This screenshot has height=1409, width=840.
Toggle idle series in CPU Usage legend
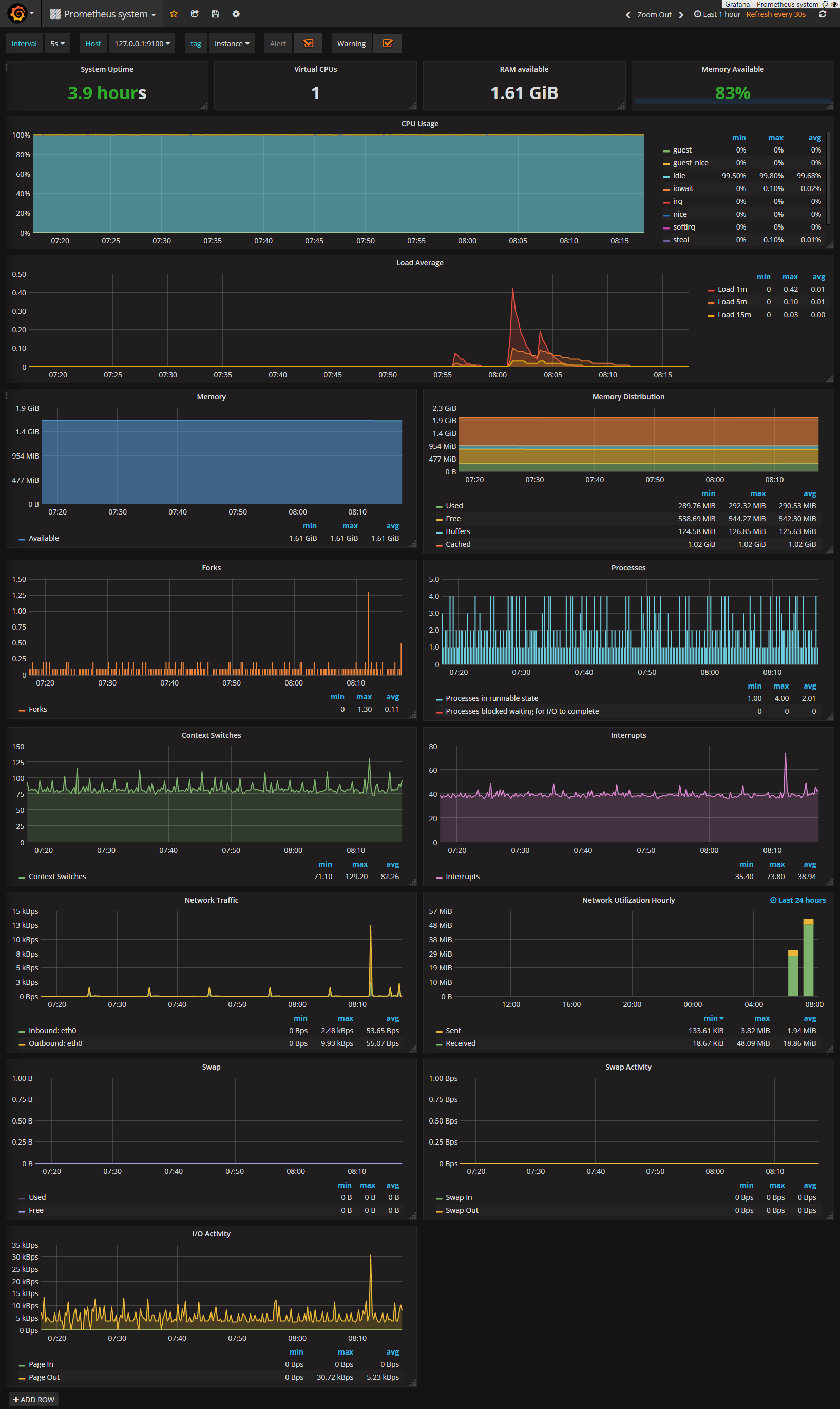tap(679, 176)
